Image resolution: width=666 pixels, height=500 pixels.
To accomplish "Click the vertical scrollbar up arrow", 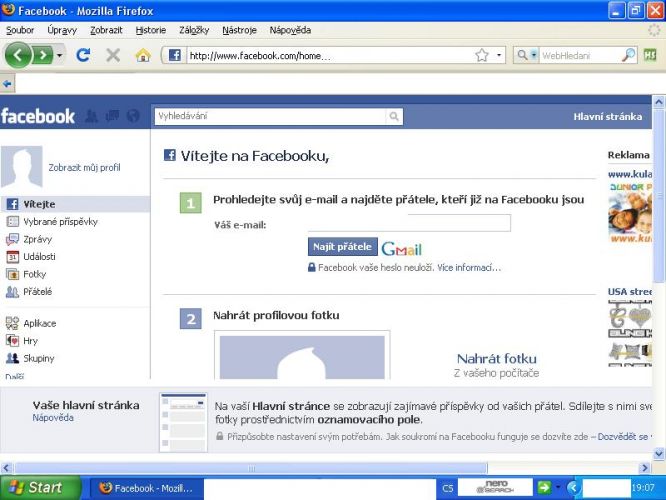I will (659, 102).
